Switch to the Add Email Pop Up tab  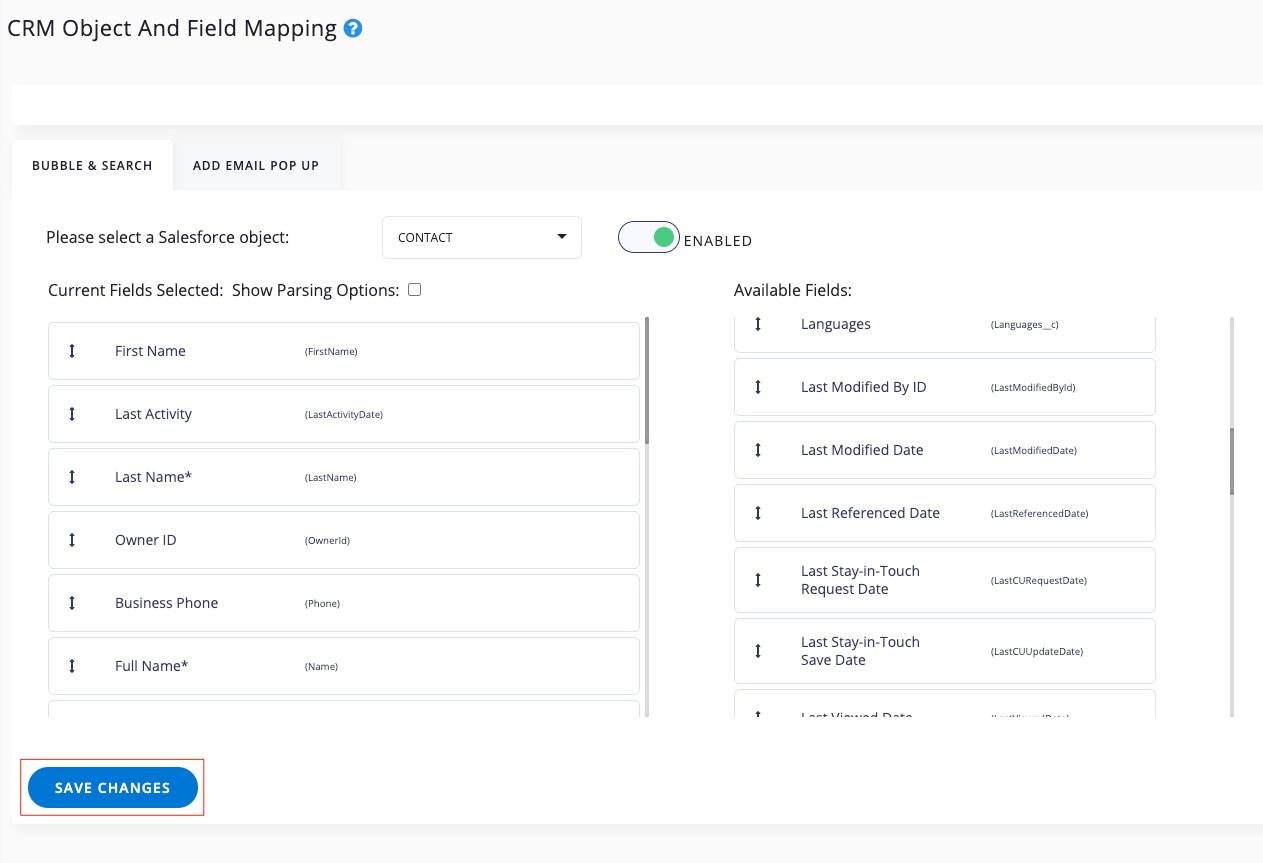coord(256,165)
